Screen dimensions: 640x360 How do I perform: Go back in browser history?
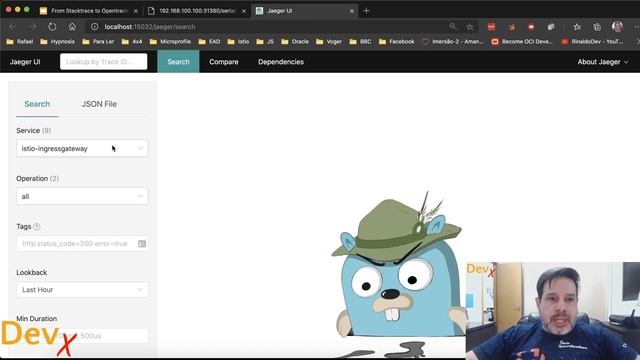pyautogui.click(x=12, y=27)
